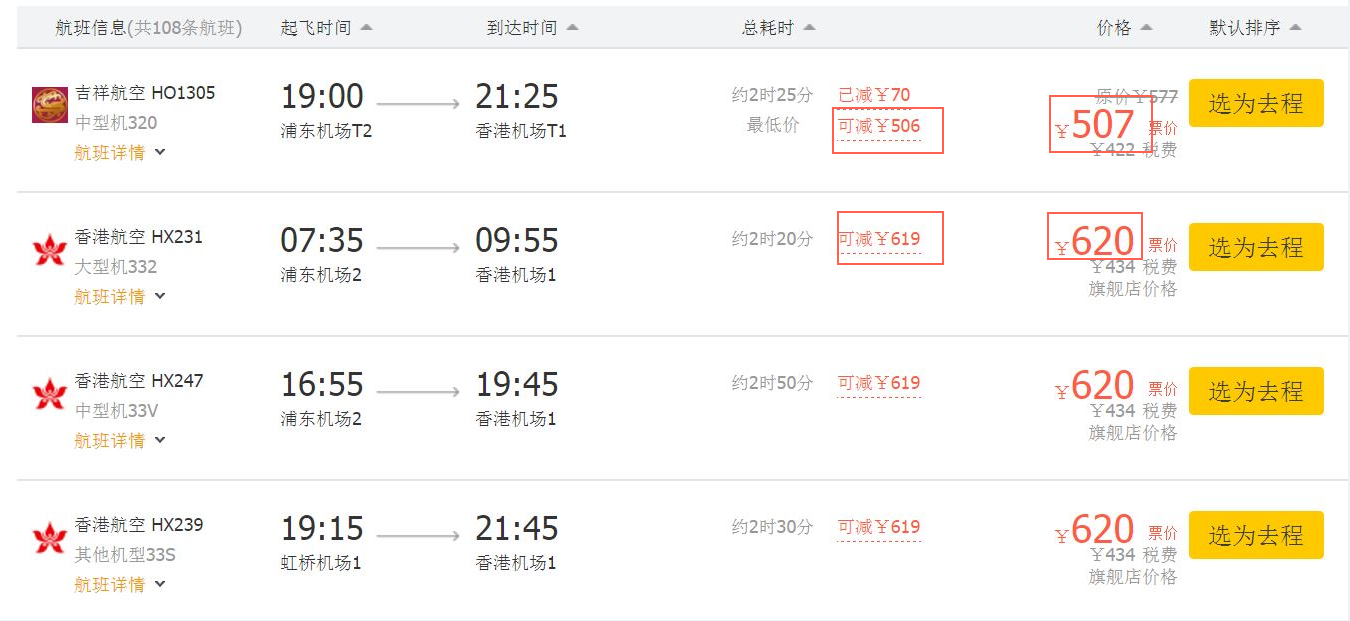This screenshot has width=1350, height=621.
Task: Open the default sort (默认排序) header
Action: pos(1256,28)
